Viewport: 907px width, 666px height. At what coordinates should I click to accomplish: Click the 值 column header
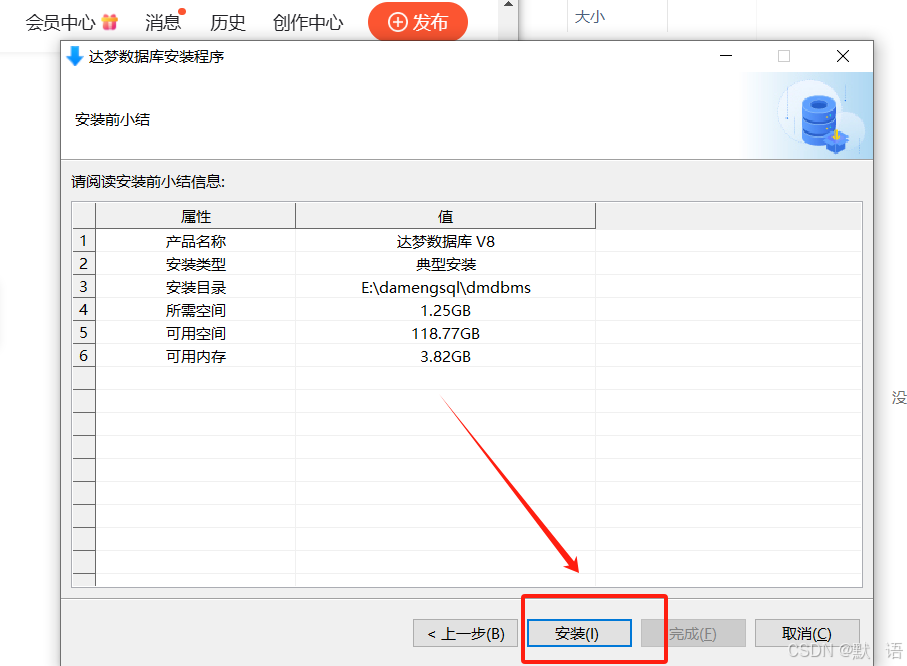click(445, 216)
